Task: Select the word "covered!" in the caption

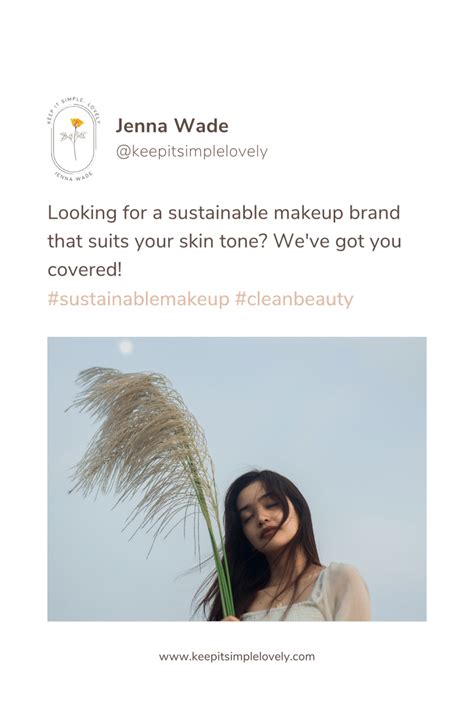Action: 85,270
